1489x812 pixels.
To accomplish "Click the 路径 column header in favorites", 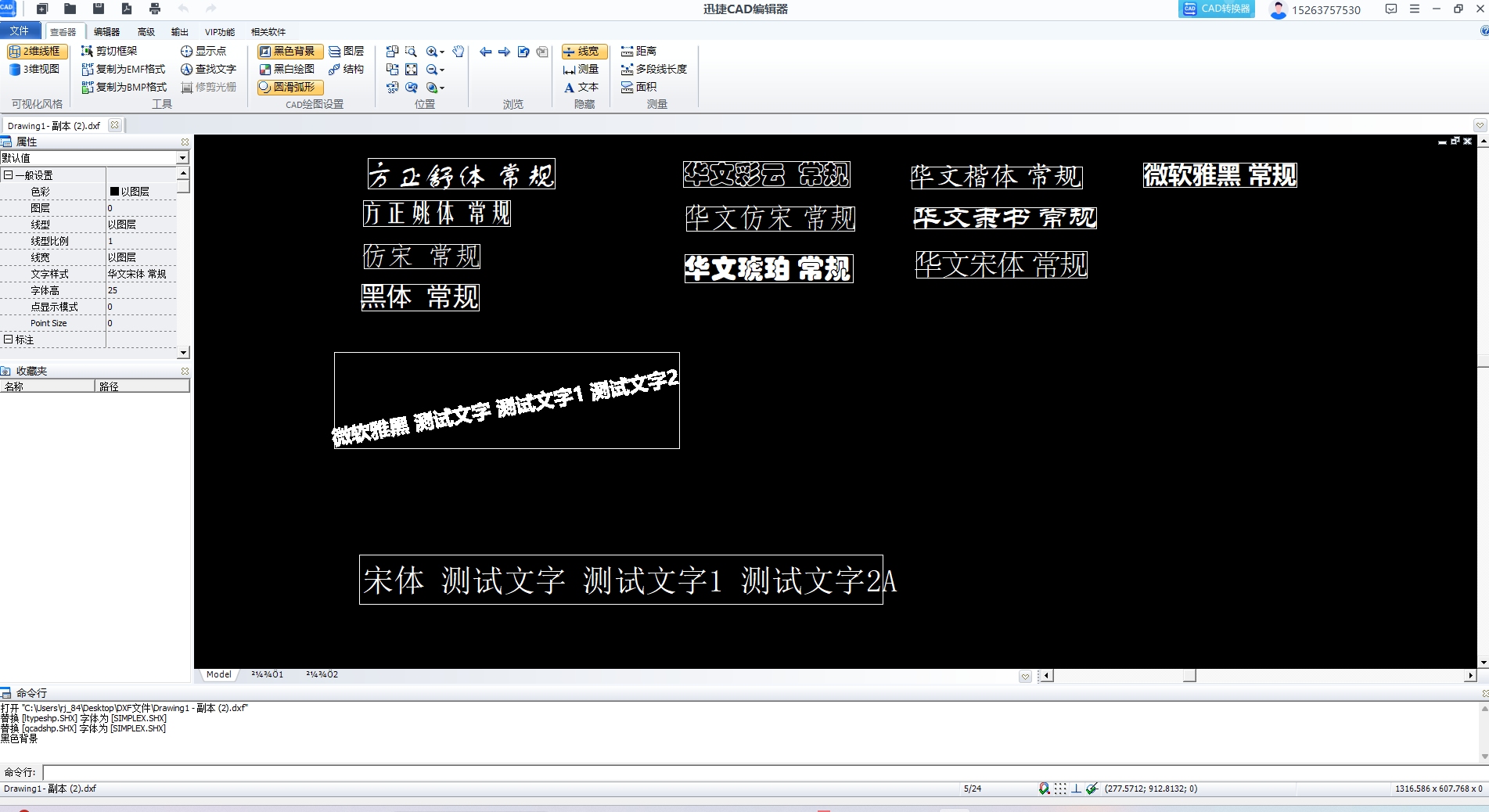I will tap(142, 386).
